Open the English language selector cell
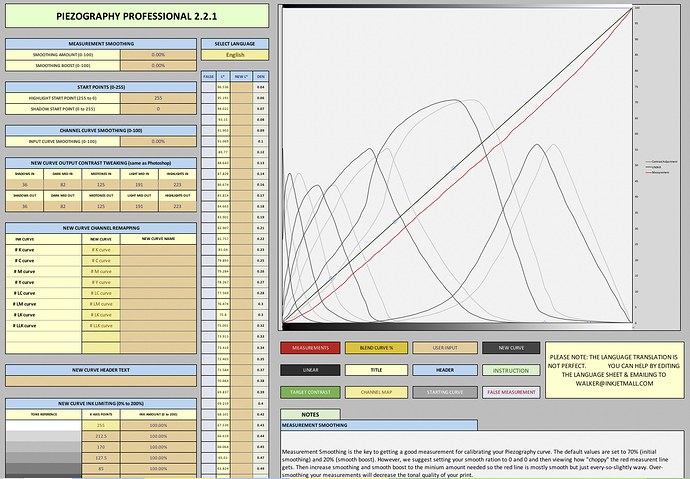Screen dimensions: 690x479 pos(235,55)
